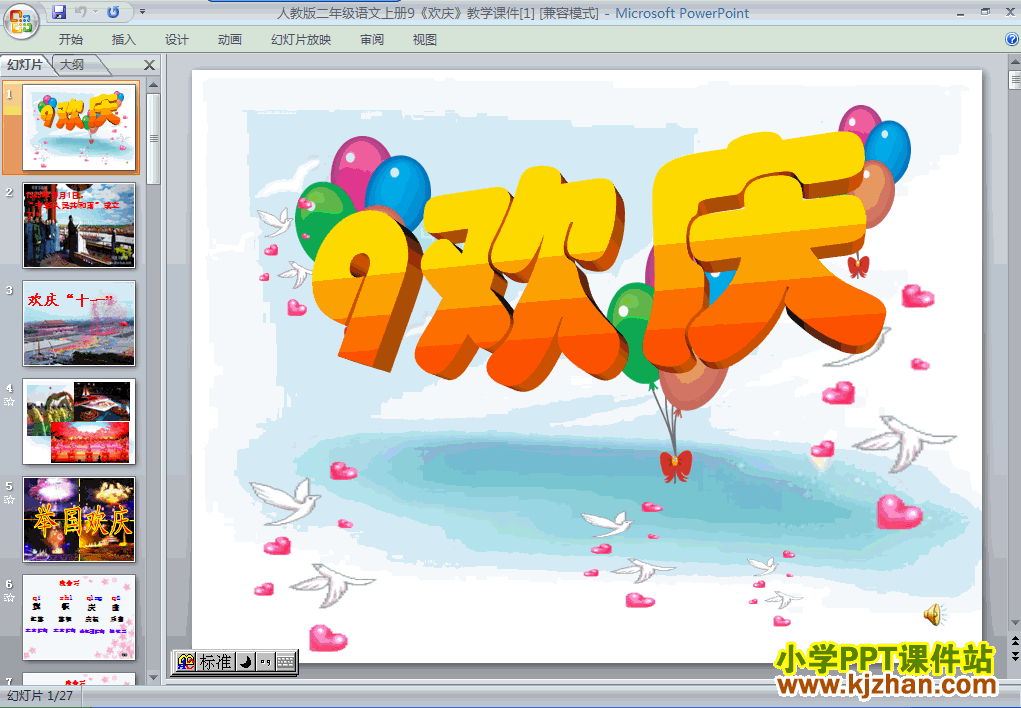Switch to the 大纲 outline tab
Screen dimensions: 1021x708
coord(72,64)
